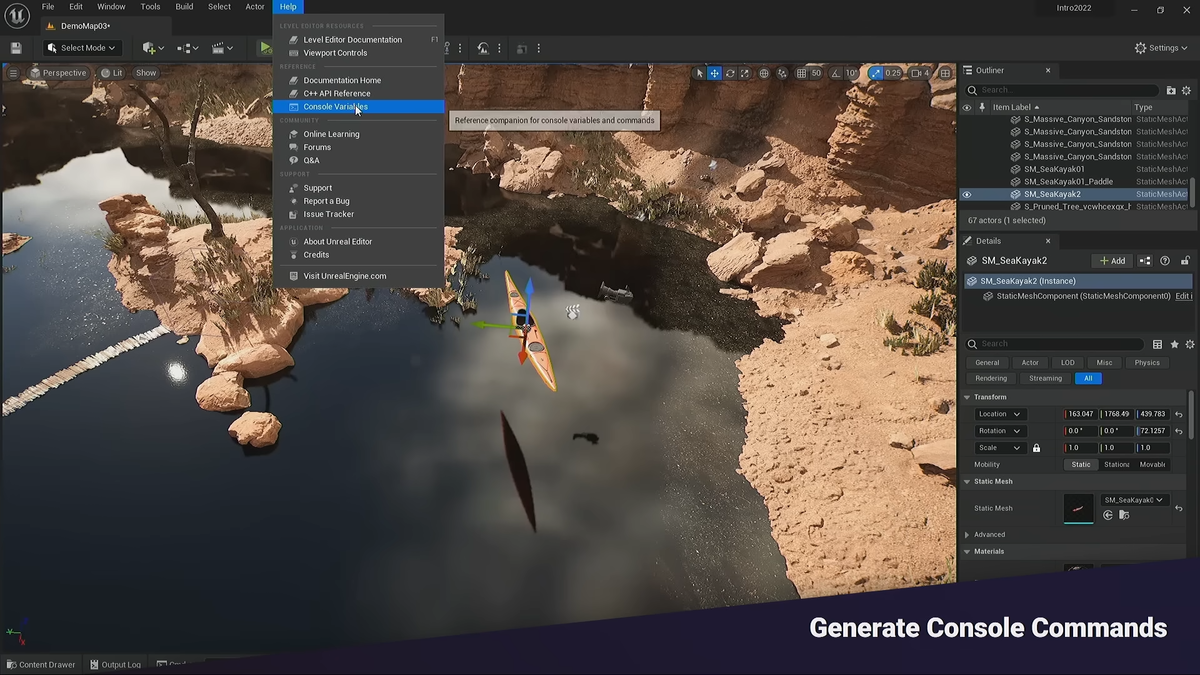Open Level Editor Documentation
1200x675 pixels.
click(x=358, y=40)
